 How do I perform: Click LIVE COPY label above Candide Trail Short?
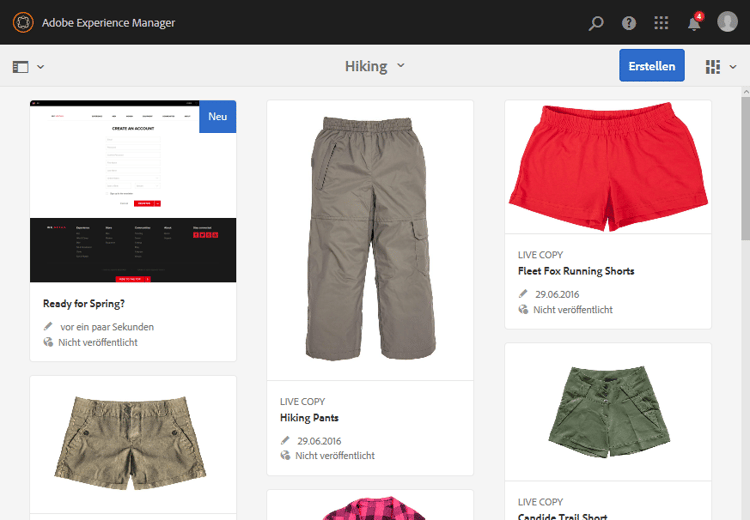coord(540,502)
